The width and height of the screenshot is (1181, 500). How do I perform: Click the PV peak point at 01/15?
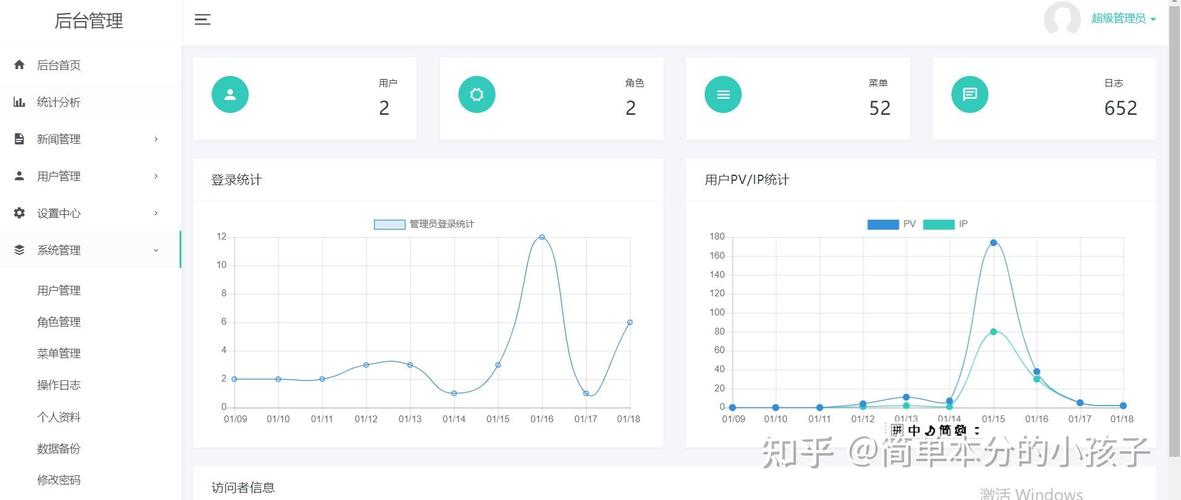tap(993, 242)
